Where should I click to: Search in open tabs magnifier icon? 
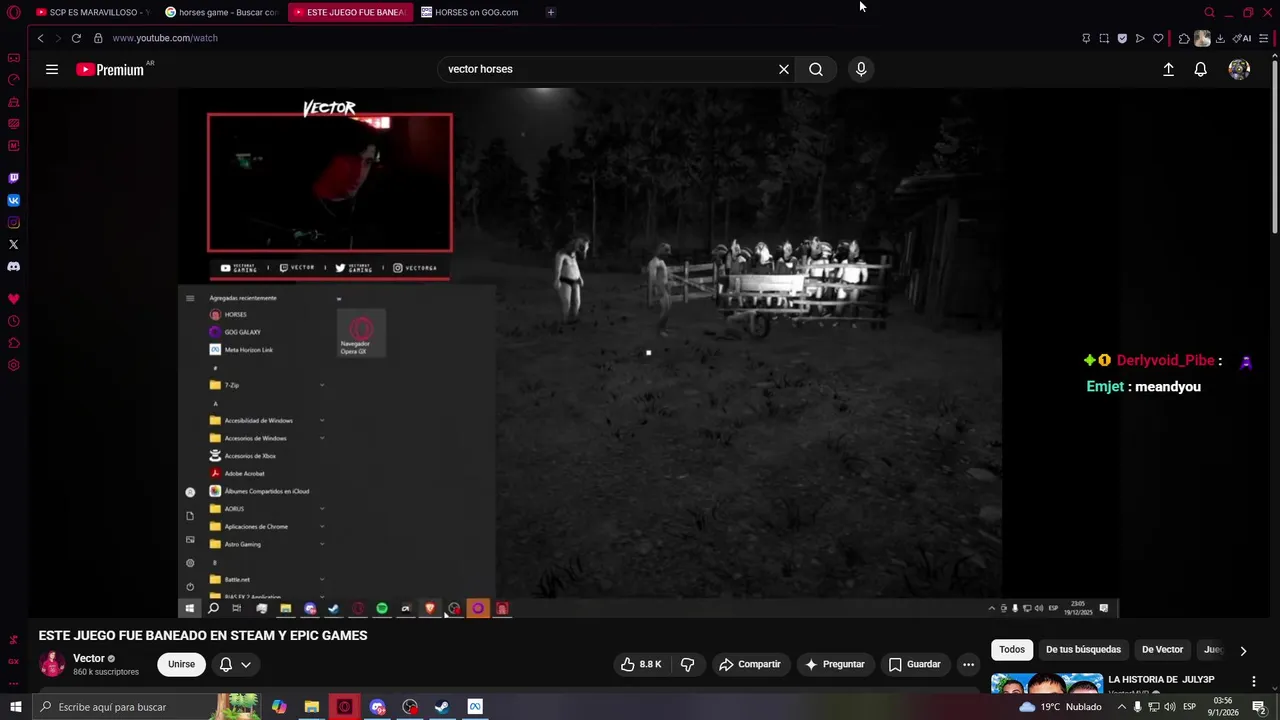click(1209, 12)
